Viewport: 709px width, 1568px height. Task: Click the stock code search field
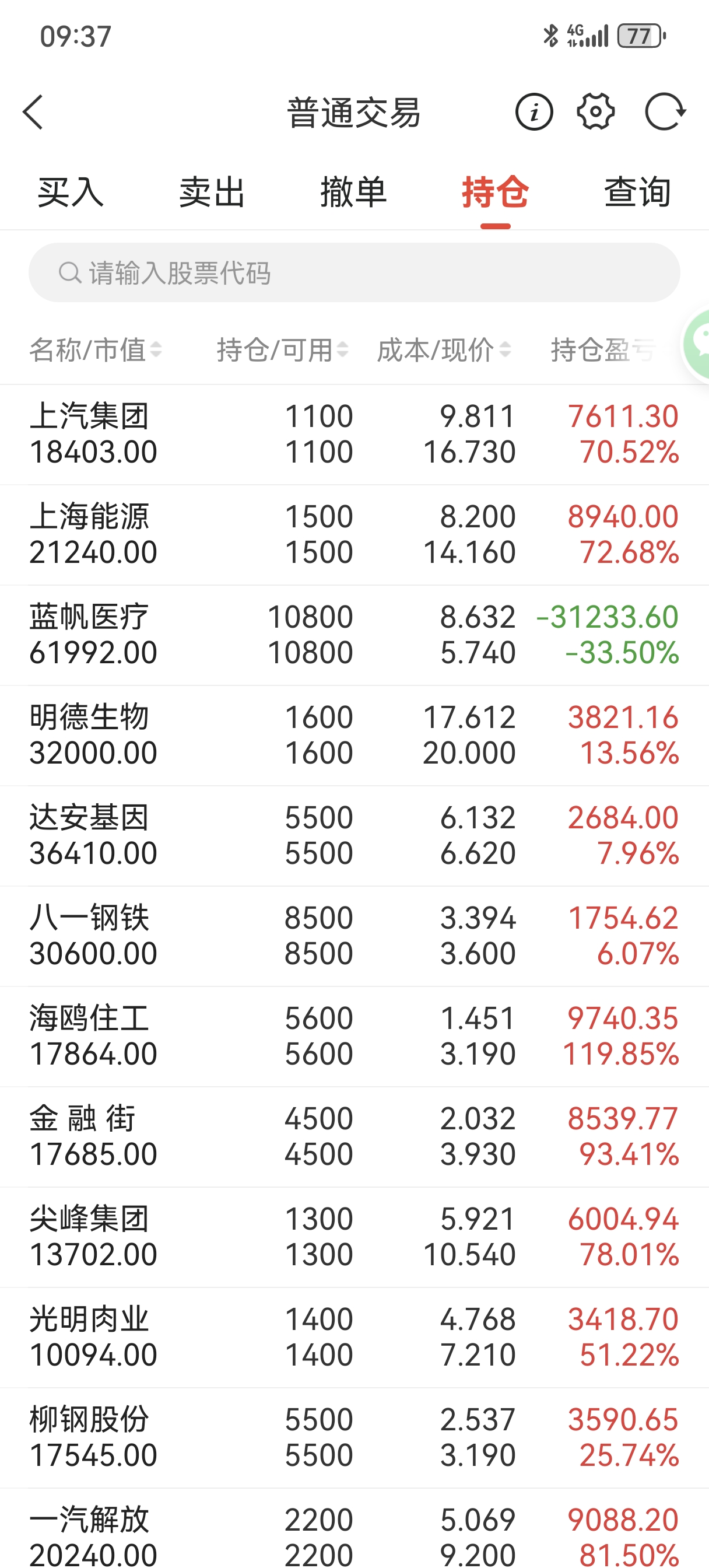tap(365, 272)
